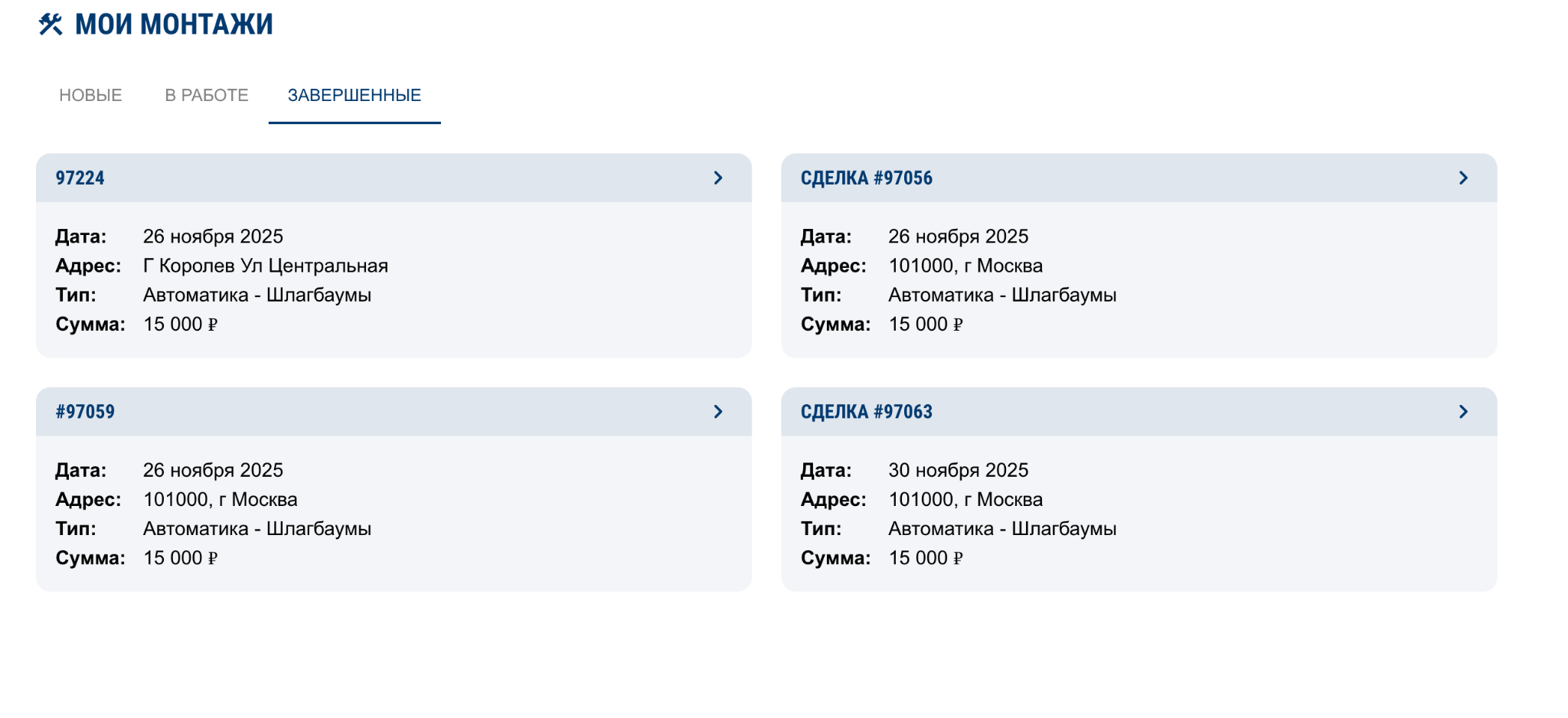Click the ruble sign in Сделка #97063

(958, 559)
